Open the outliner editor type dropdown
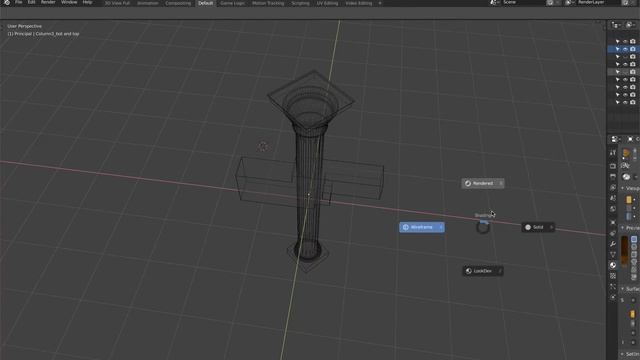The image size is (640, 360). pos(616,25)
